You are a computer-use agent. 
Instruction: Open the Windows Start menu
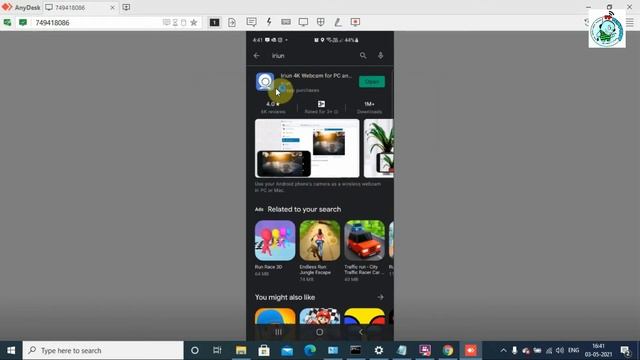pyautogui.click(x=11, y=350)
